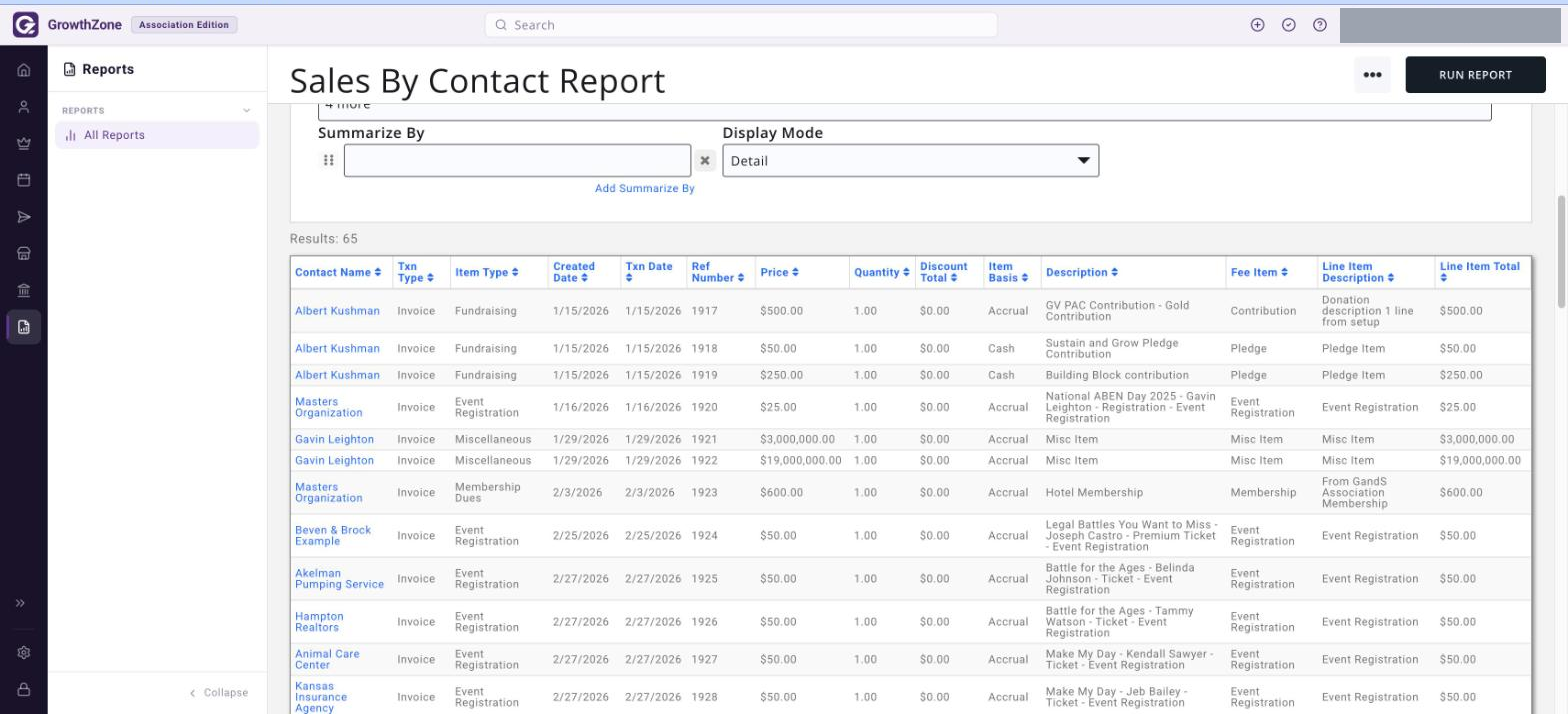Sort by Contact Name column
1568x714 pixels.
pos(338,272)
